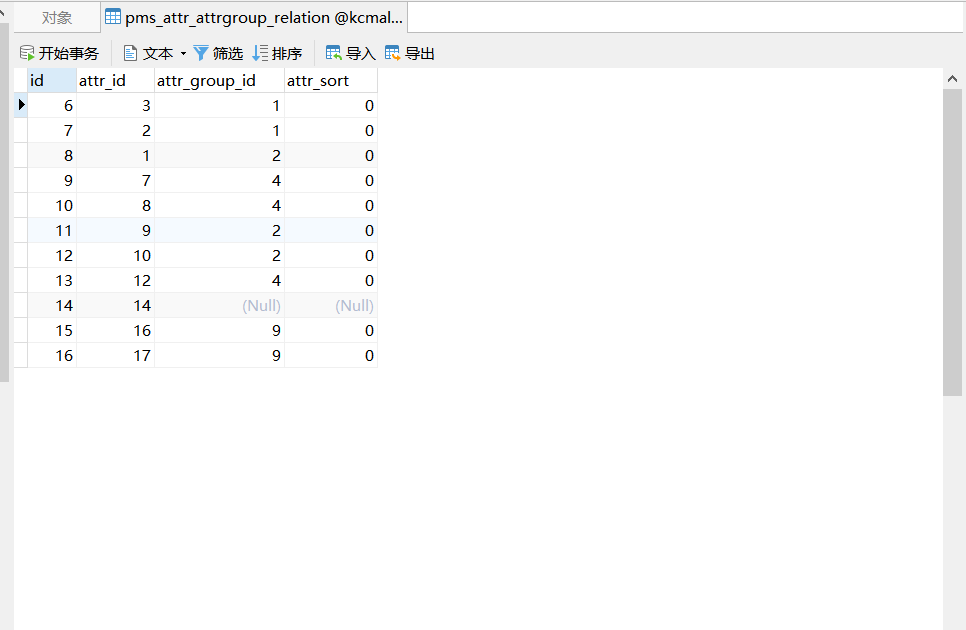Select the (Null) attr_group_id cell

tap(219, 305)
